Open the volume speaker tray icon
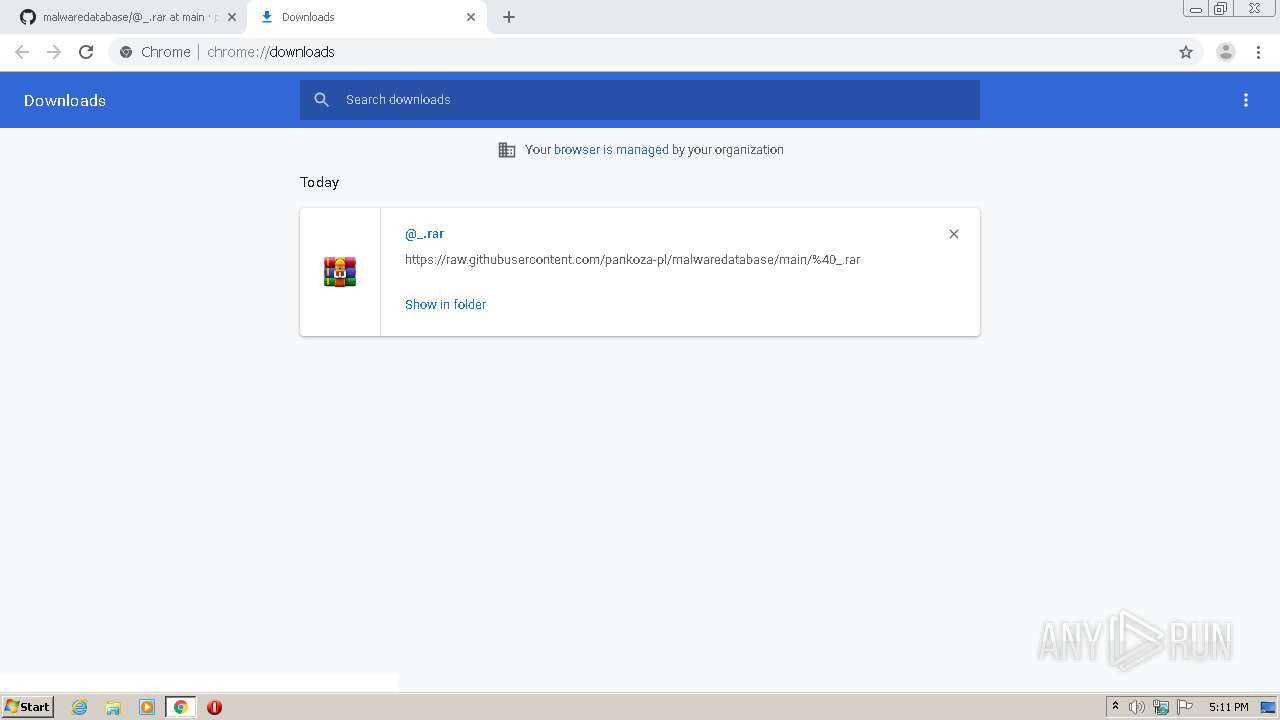Viewport: 1280px width, 720px height. point(1137,707)
